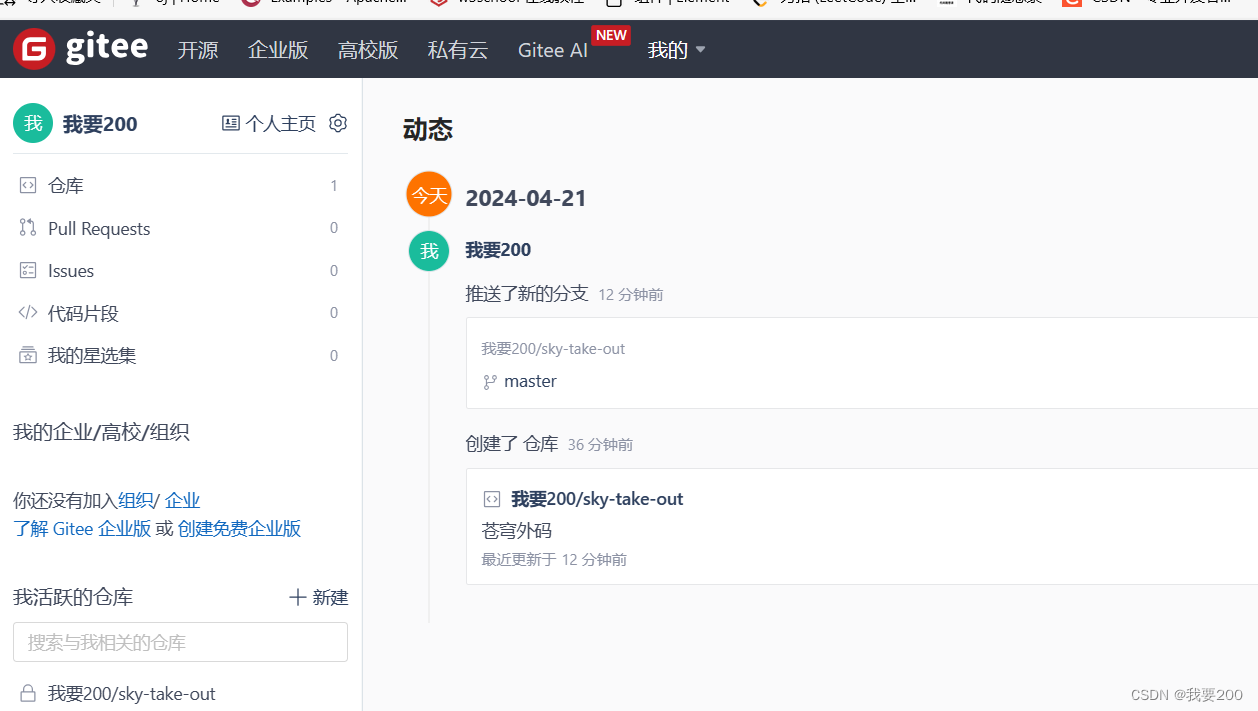
Task: Open 我要200/sky-take-out in pushed-branch card
Action: tap(553, 349)
